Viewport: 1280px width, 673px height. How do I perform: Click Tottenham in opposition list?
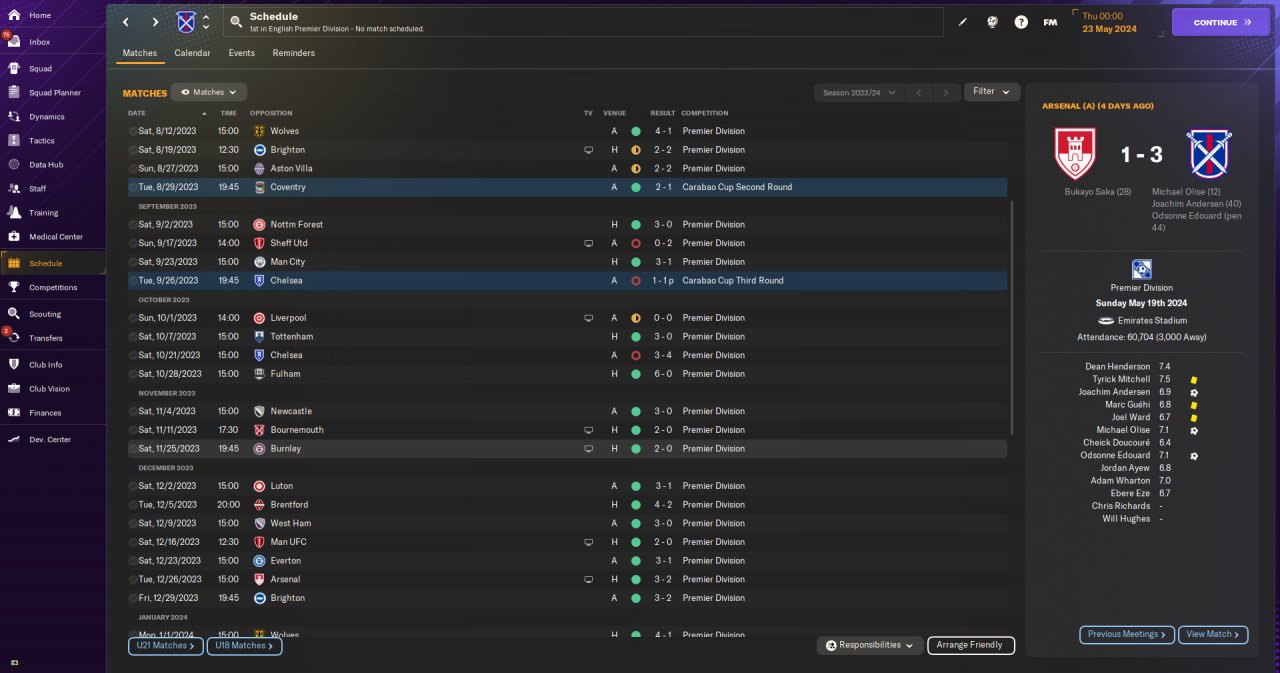point(291,337)
